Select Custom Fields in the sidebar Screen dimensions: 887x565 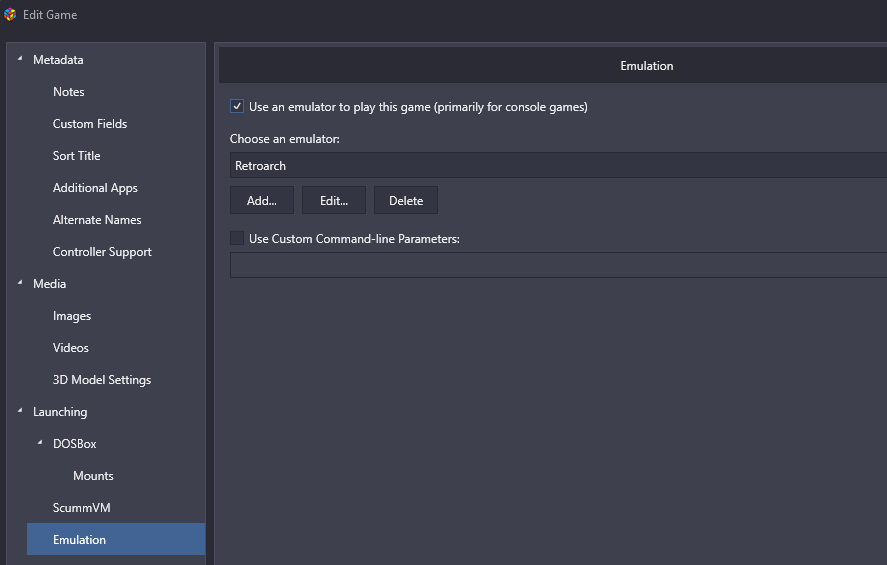(x=90, y=123)
